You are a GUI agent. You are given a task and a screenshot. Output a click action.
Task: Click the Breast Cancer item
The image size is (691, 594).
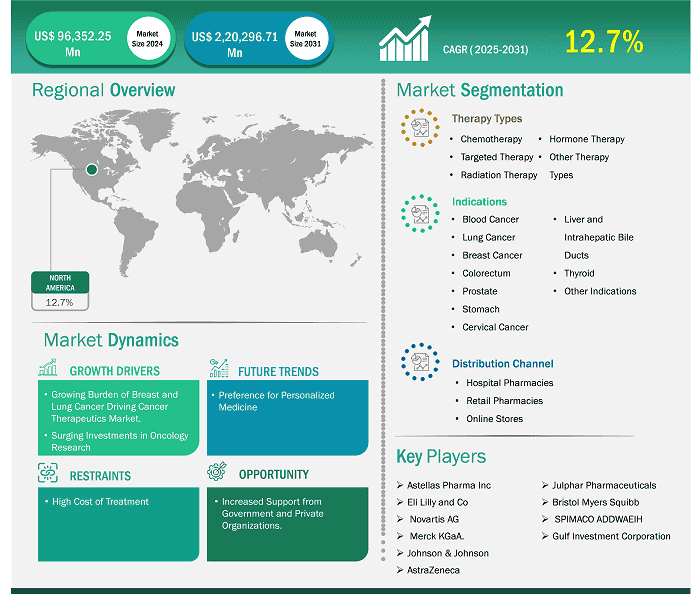(x=492, y=256)
